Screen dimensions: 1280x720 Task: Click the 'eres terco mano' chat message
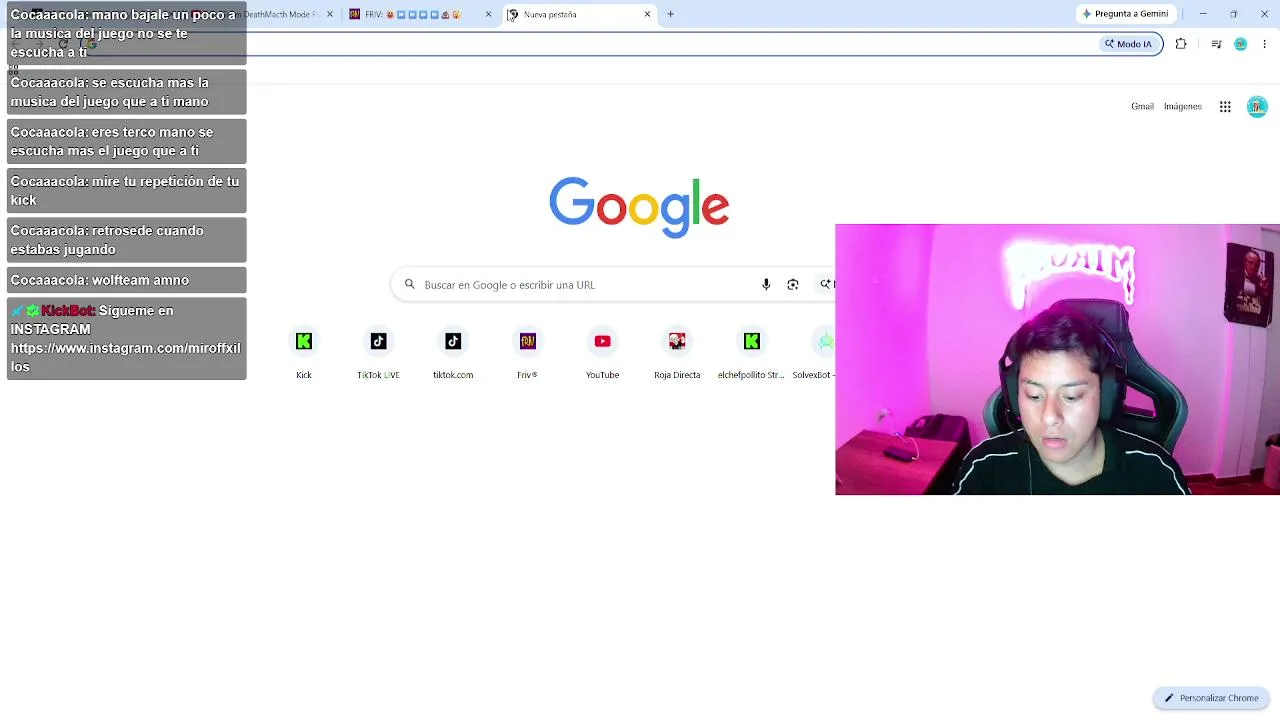coord(127,141)
